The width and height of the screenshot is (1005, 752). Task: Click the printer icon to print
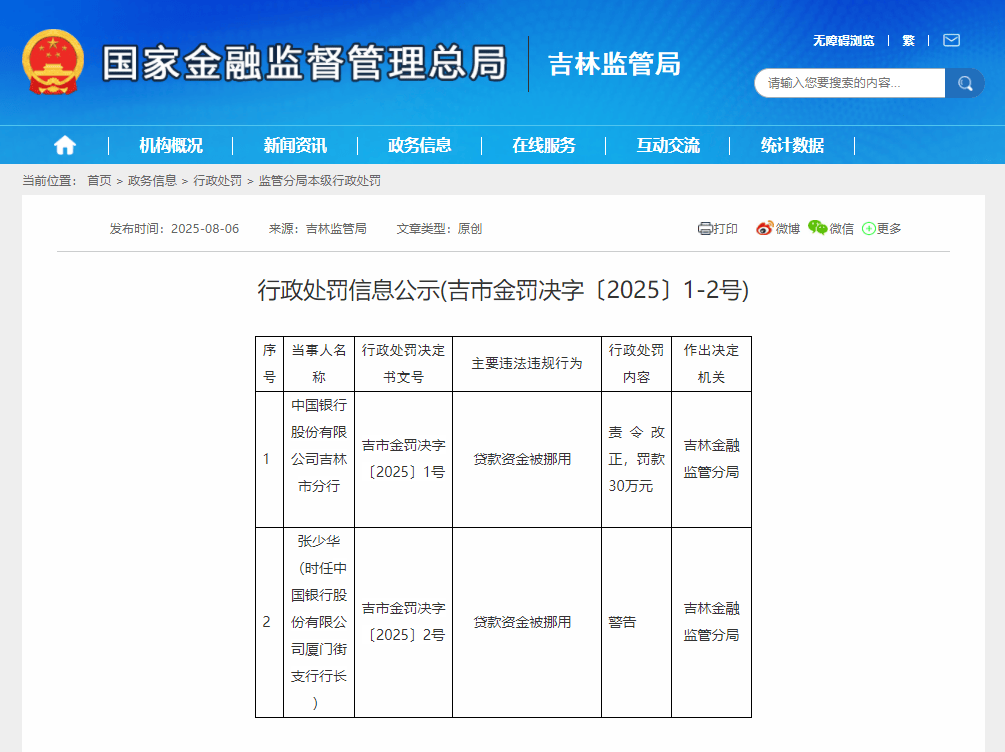705,229
